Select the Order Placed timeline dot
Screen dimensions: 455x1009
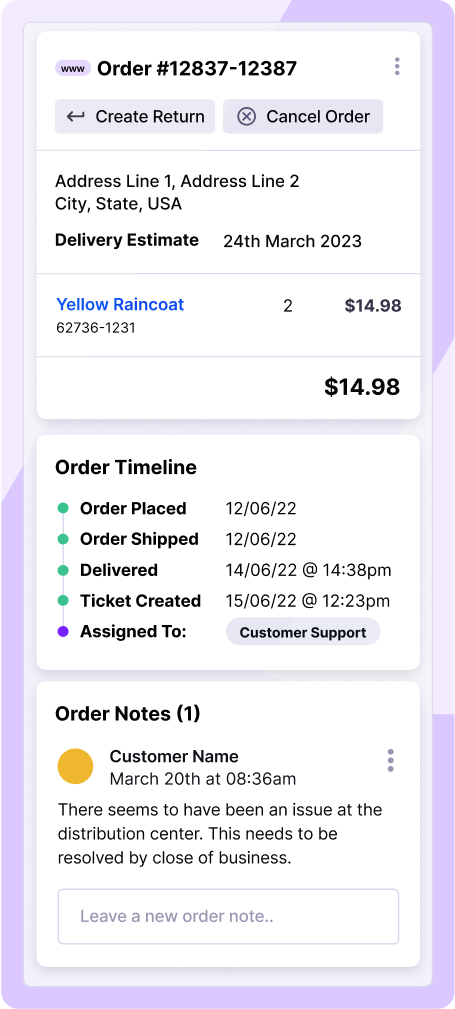(x=62, y=508)
